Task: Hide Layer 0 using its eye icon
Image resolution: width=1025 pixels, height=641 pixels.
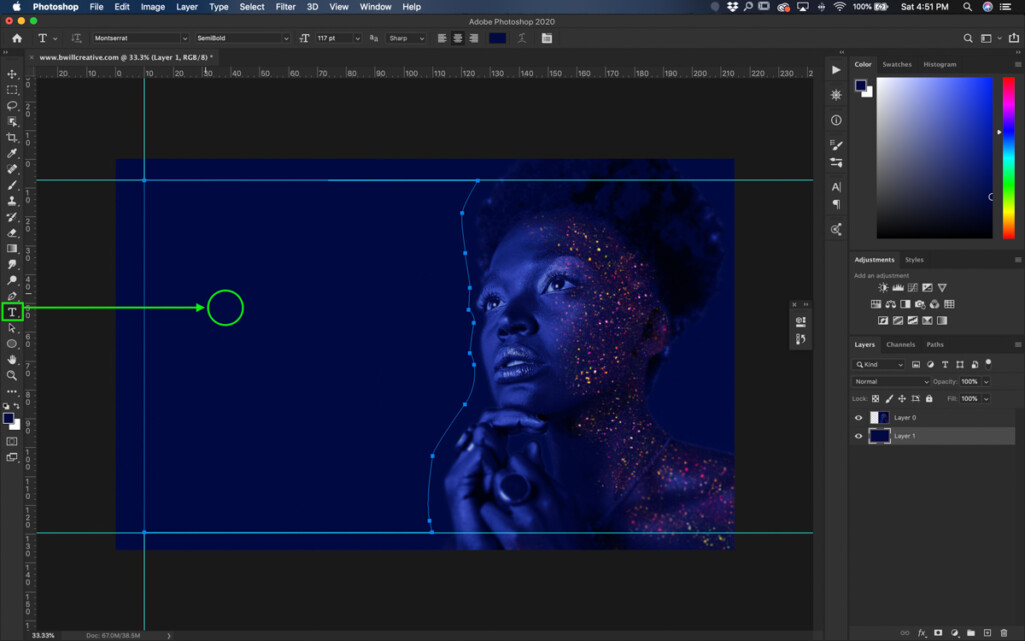Action: point(858,418)
